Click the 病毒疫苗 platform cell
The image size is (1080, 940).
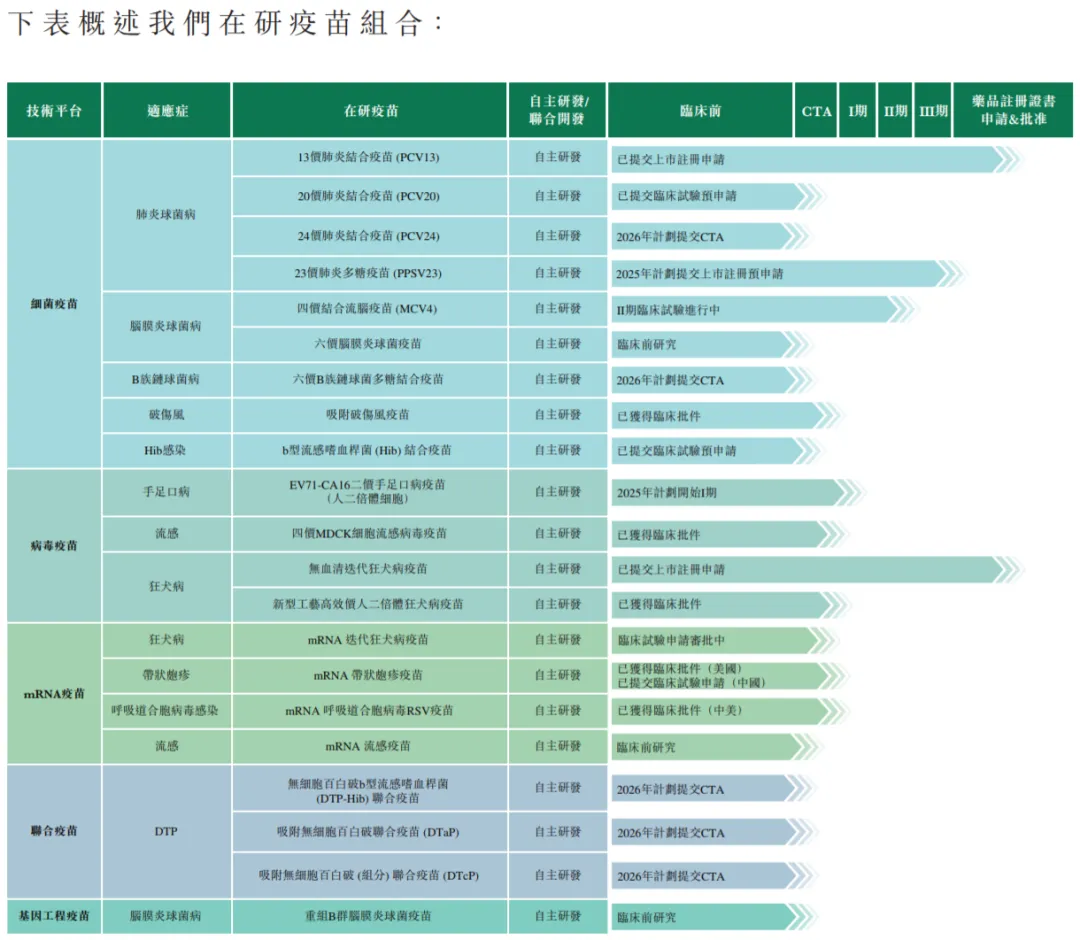point(54,546)
